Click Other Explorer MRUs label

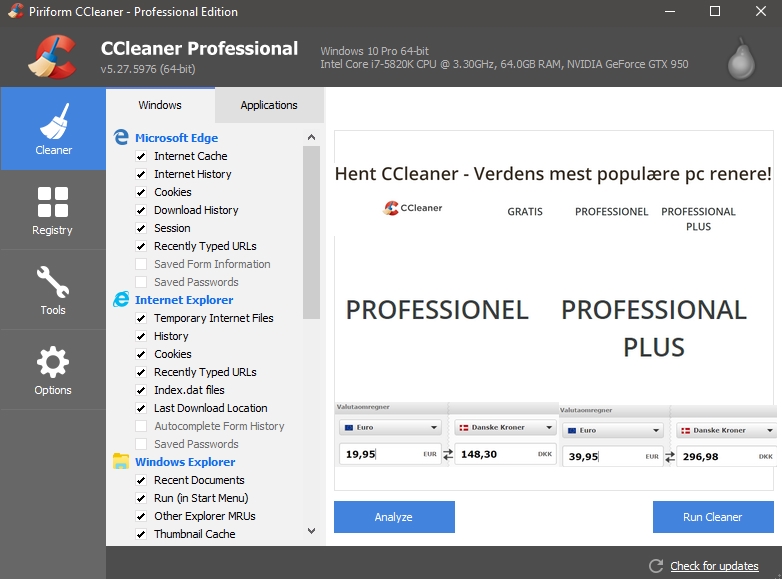pos(204,516)
